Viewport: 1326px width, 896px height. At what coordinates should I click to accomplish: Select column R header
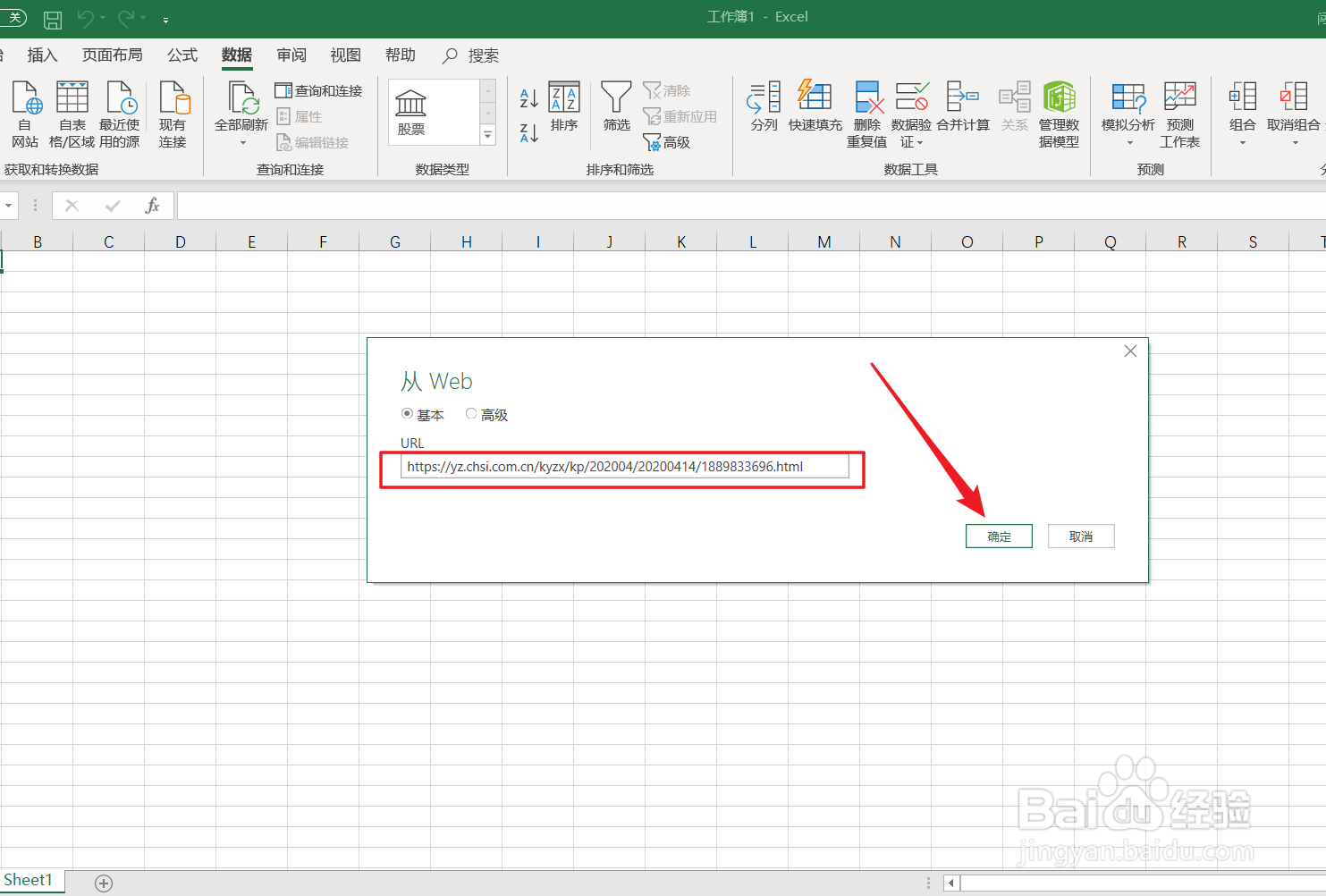1181,241
